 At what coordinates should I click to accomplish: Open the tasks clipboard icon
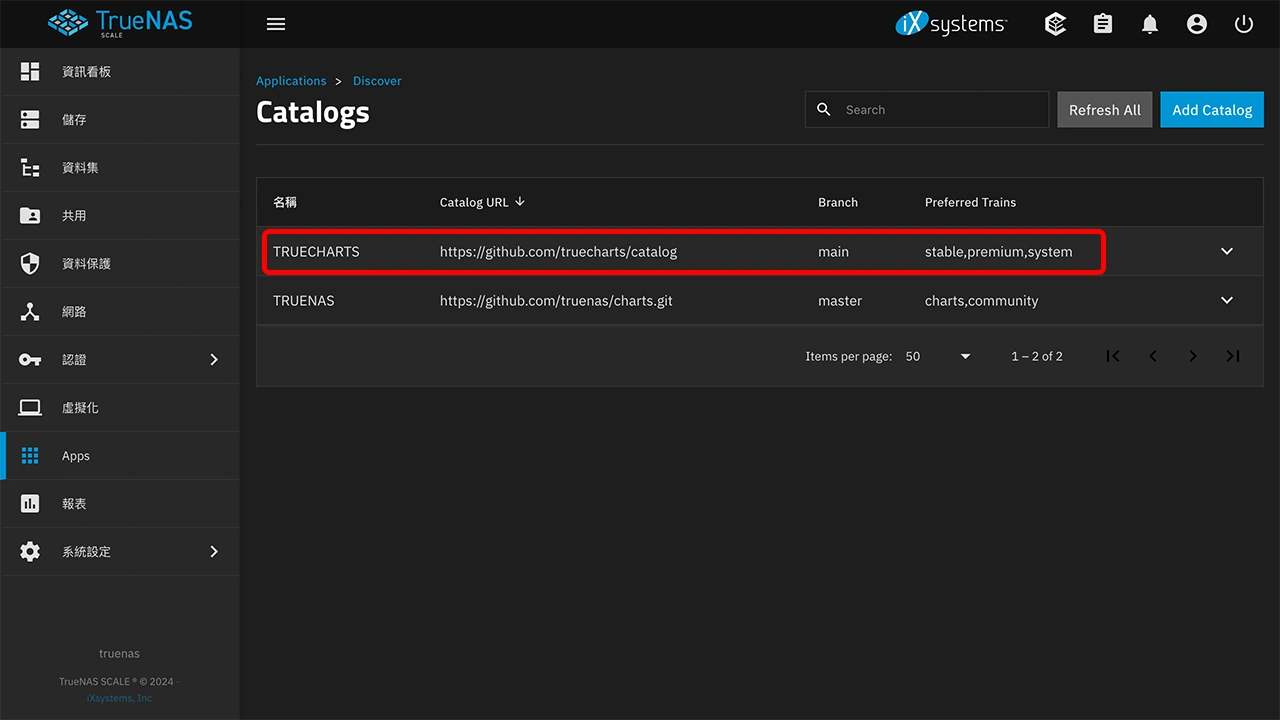click(1103, 24)
